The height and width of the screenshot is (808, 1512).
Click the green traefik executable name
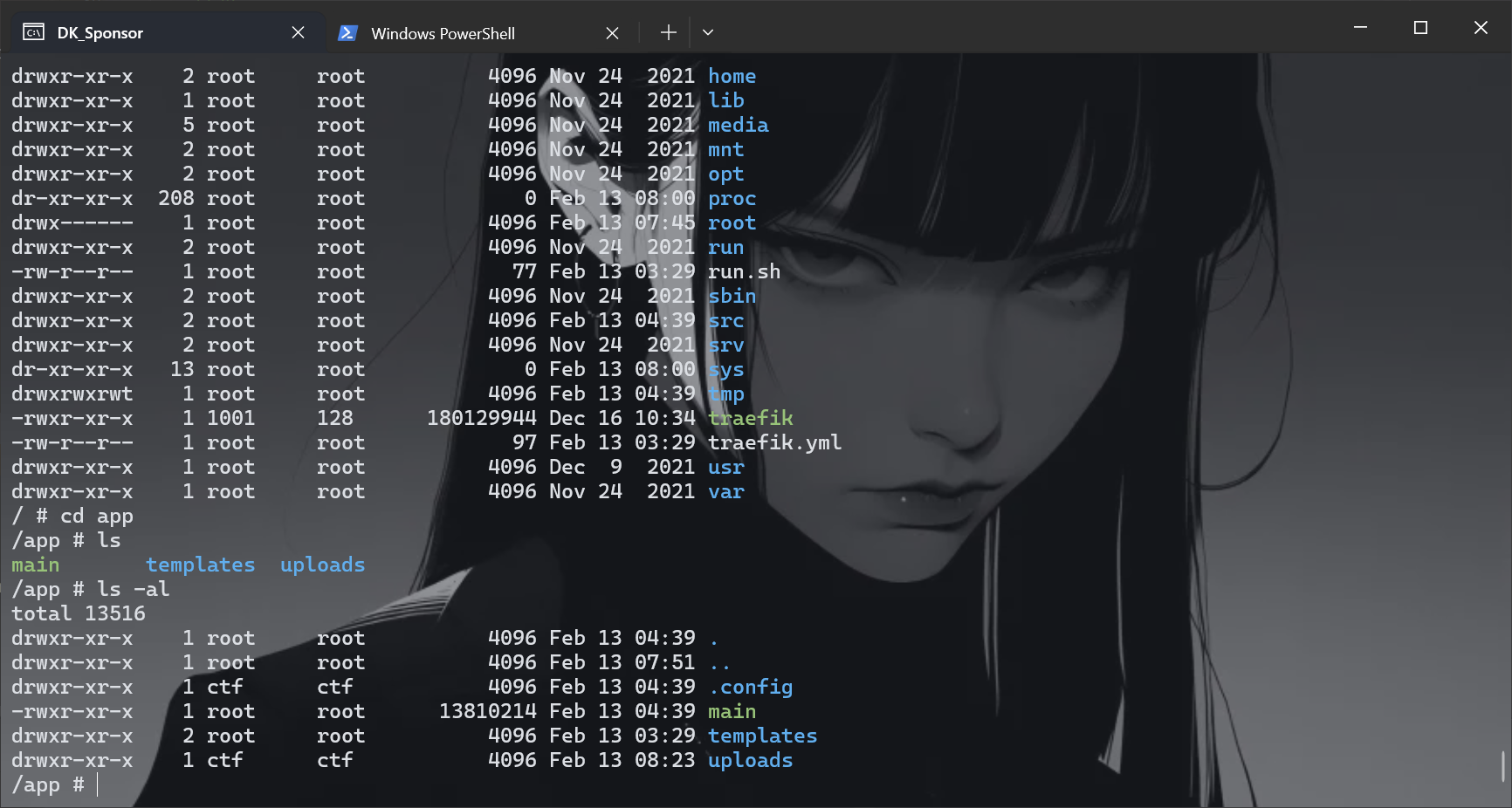coord(750,418)
